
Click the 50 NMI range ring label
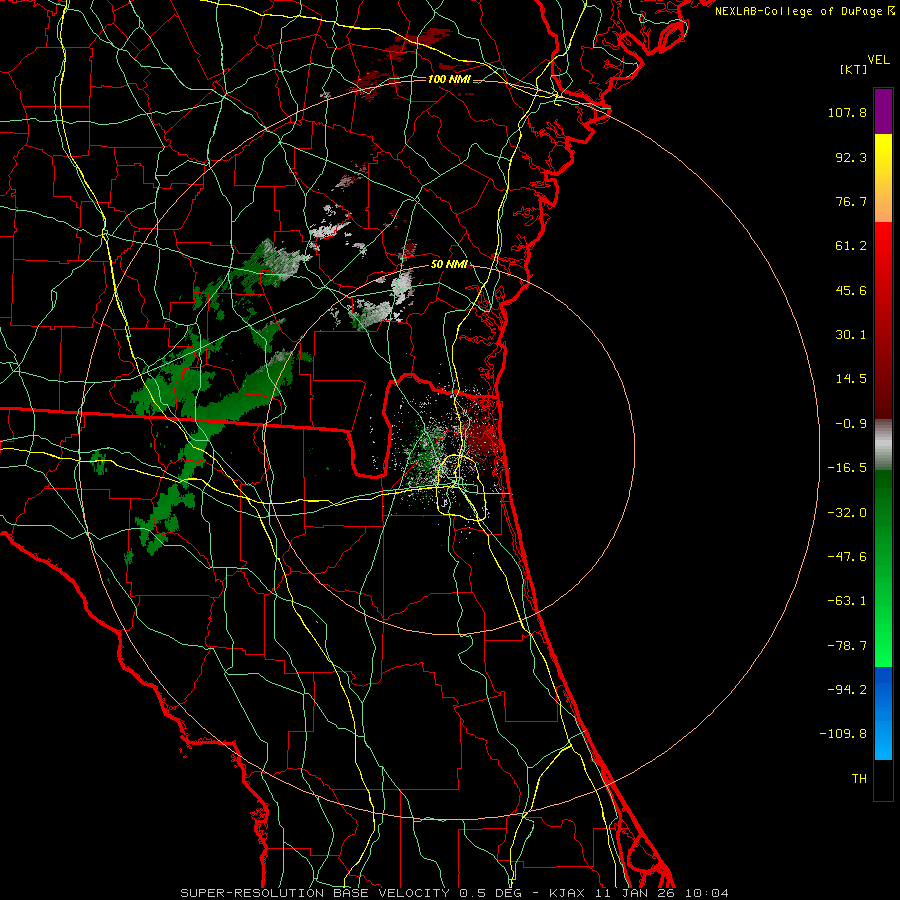tap(449, 265)
